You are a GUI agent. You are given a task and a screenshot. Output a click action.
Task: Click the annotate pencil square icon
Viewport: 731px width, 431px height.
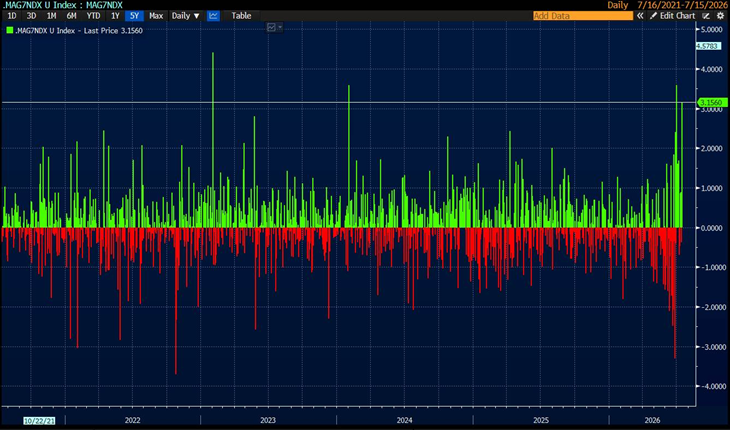click(706, 16)
